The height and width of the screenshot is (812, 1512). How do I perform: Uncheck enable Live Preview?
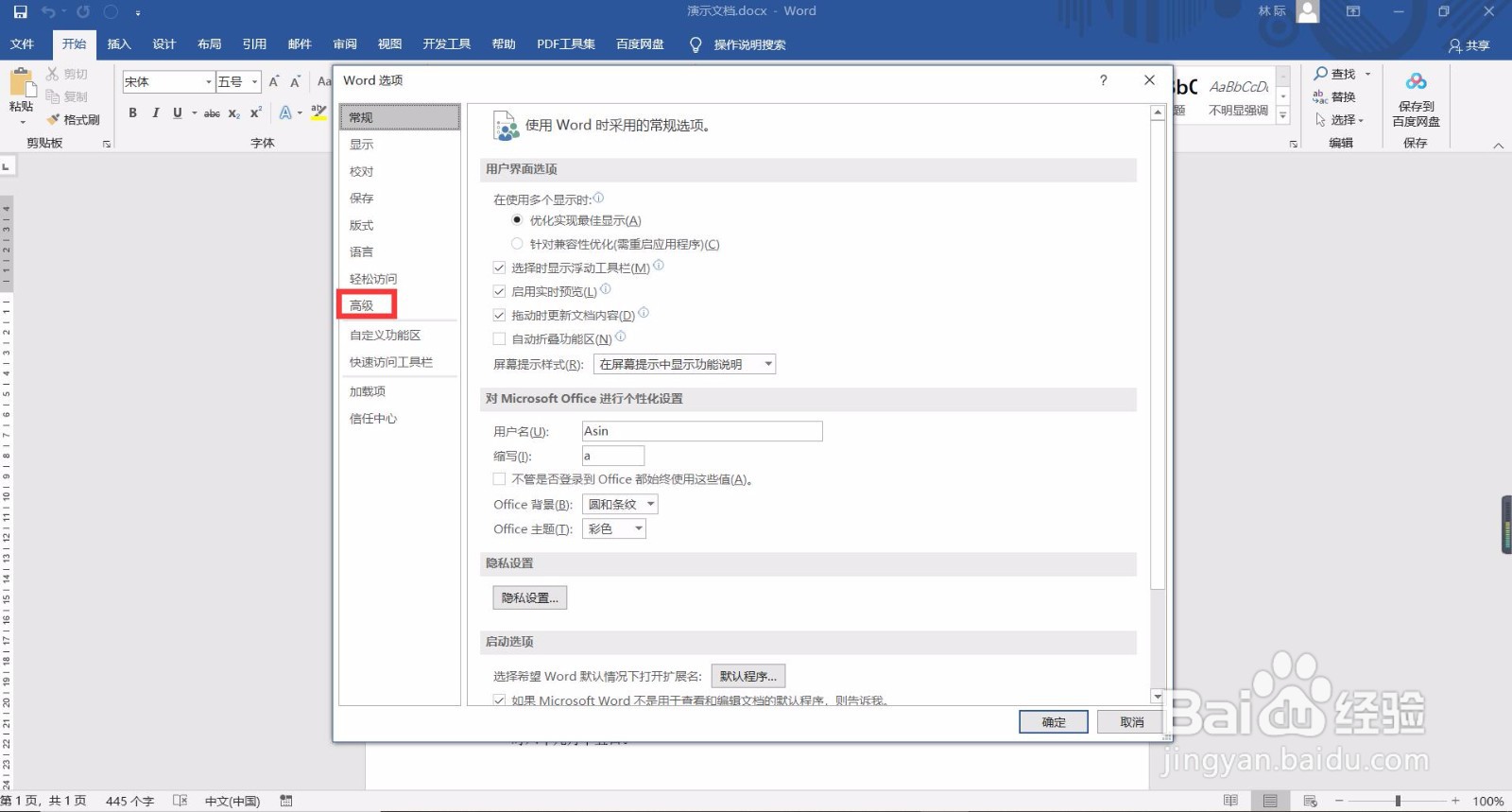pyautogui.click(x=499, y=291)
